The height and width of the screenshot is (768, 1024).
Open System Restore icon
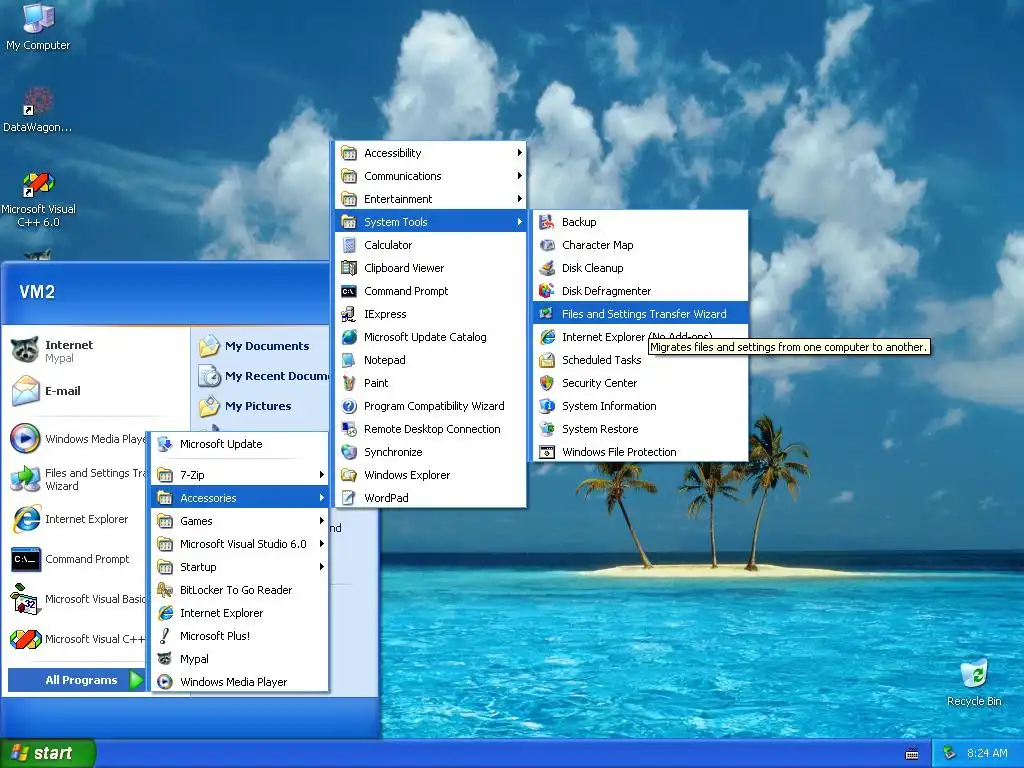click(x=547, y=429)
